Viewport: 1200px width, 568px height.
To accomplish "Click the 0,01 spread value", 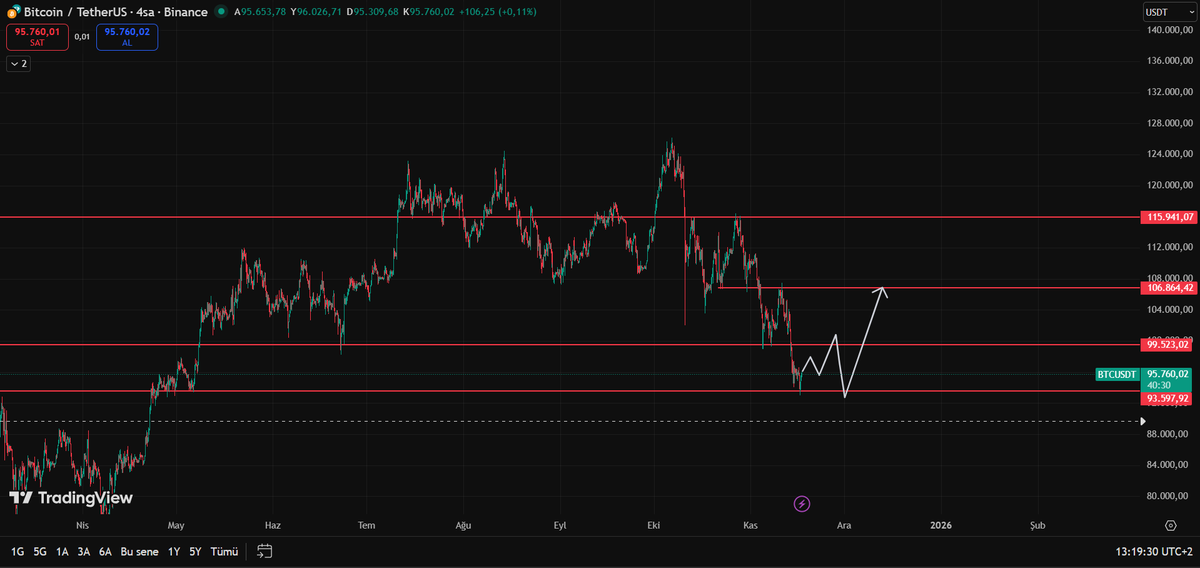I will [82, 37].
